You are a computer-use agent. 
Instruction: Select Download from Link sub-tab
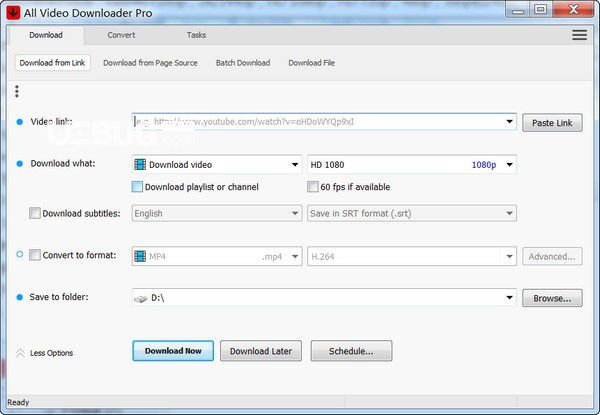(x=52, y=63)
